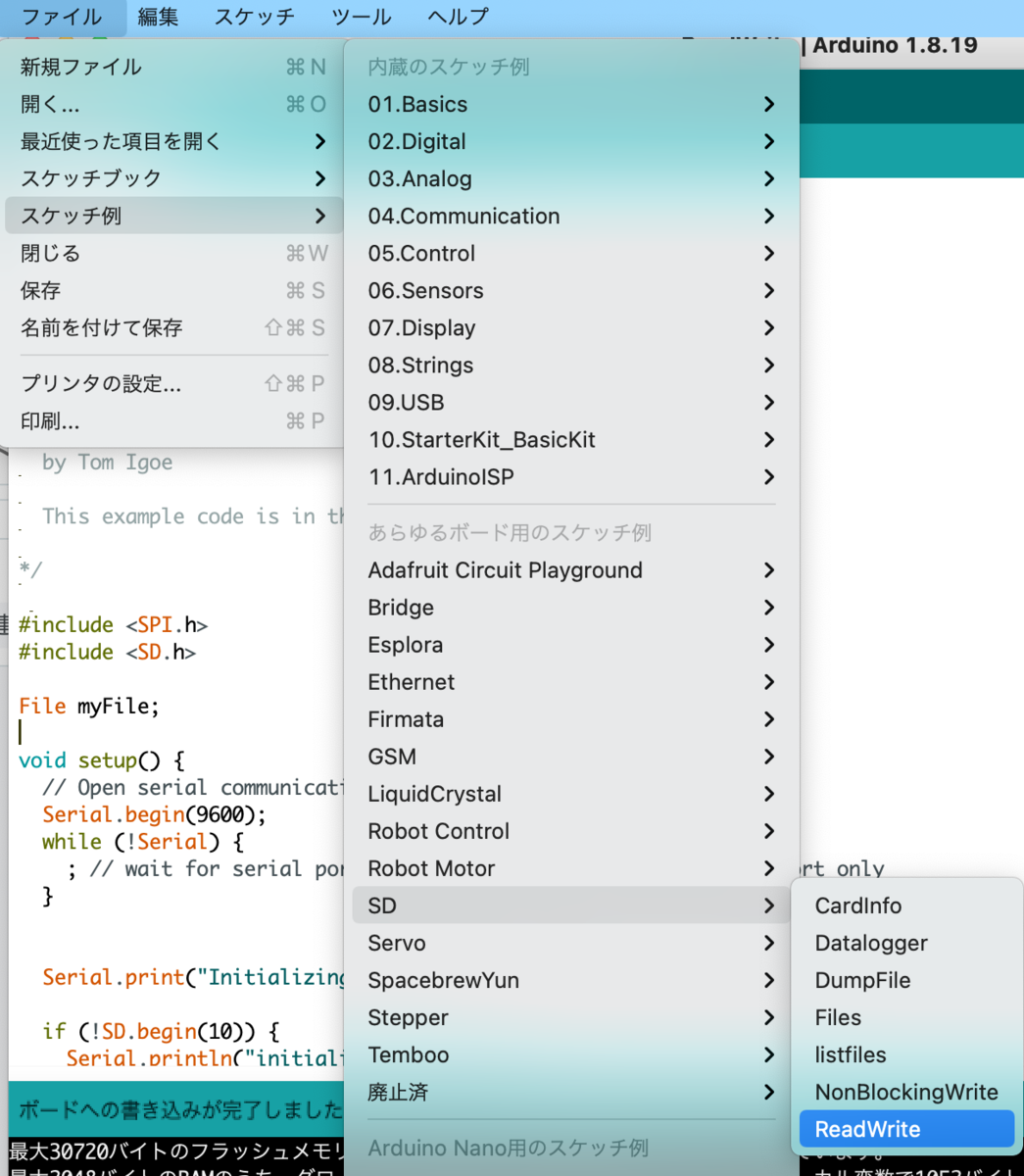
Task: Expand 最近使った項目を開く submenu
Action: point(173,141)
